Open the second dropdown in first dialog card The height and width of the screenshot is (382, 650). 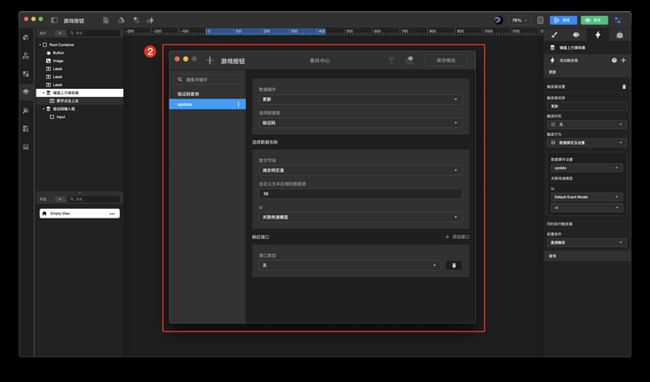(360, 123)
